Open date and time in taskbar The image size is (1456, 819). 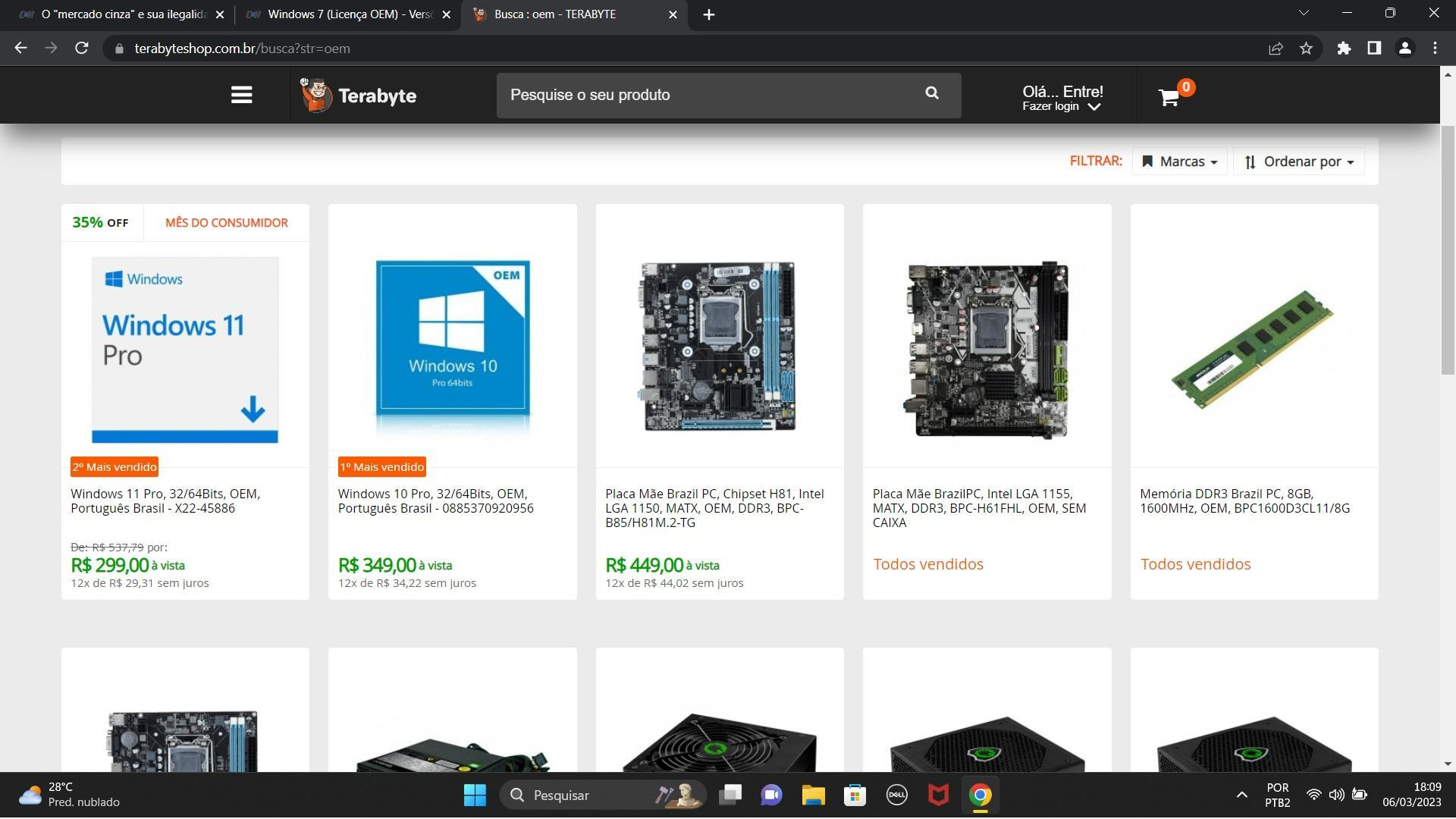click(1411, 795)
